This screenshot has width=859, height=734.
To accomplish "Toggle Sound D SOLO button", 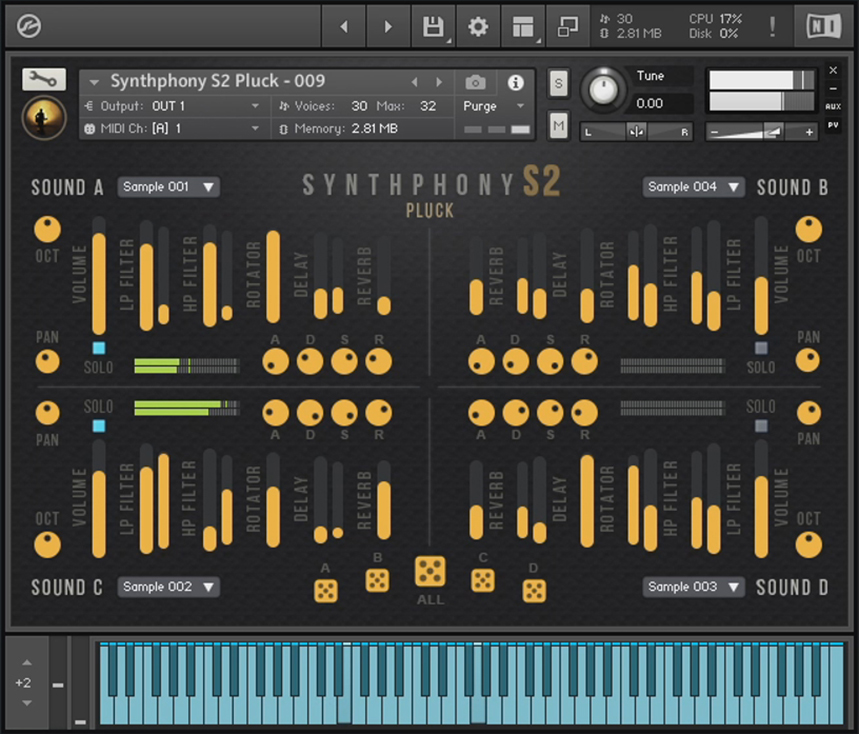I will [x=761, y=426].
